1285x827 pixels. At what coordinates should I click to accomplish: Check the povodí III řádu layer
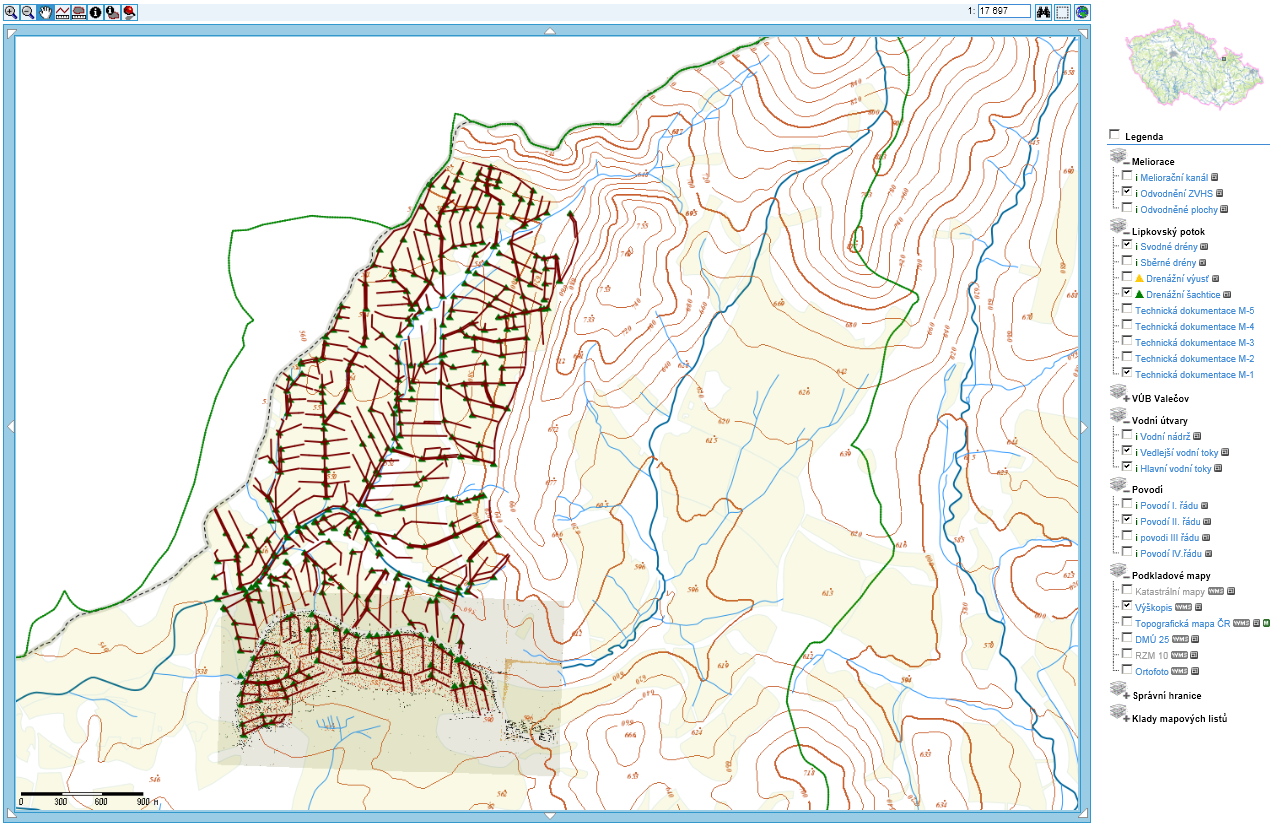pos(1127,536)
